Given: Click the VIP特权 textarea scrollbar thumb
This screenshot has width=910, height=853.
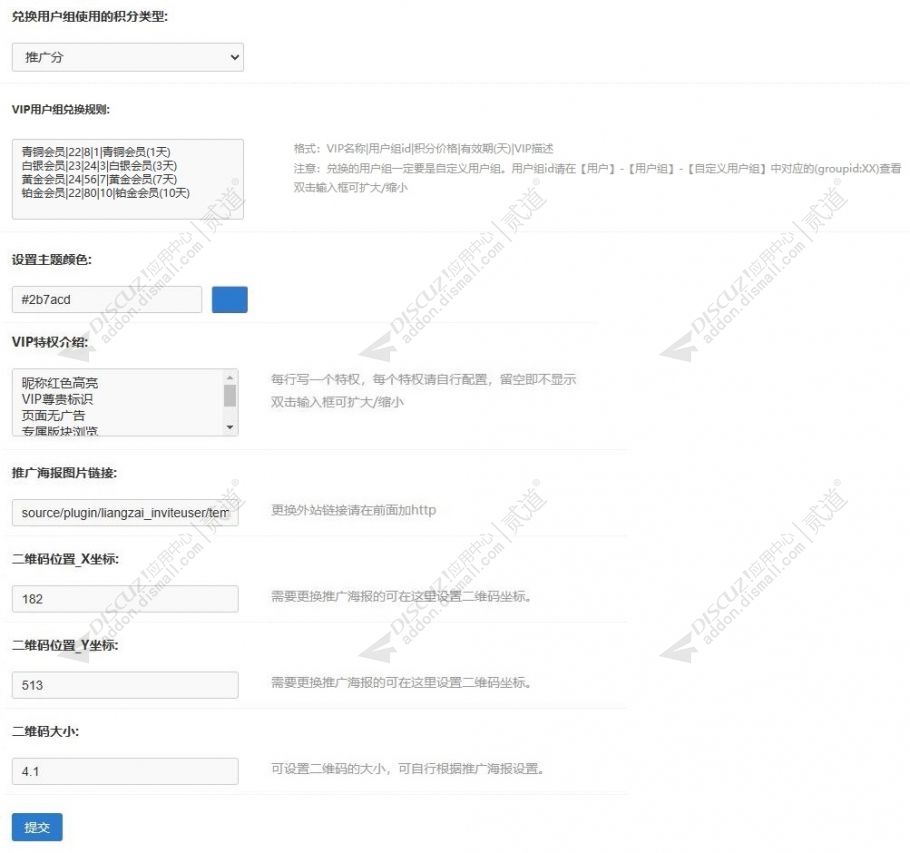Looking at the screenshot, I should coord(230,395).
